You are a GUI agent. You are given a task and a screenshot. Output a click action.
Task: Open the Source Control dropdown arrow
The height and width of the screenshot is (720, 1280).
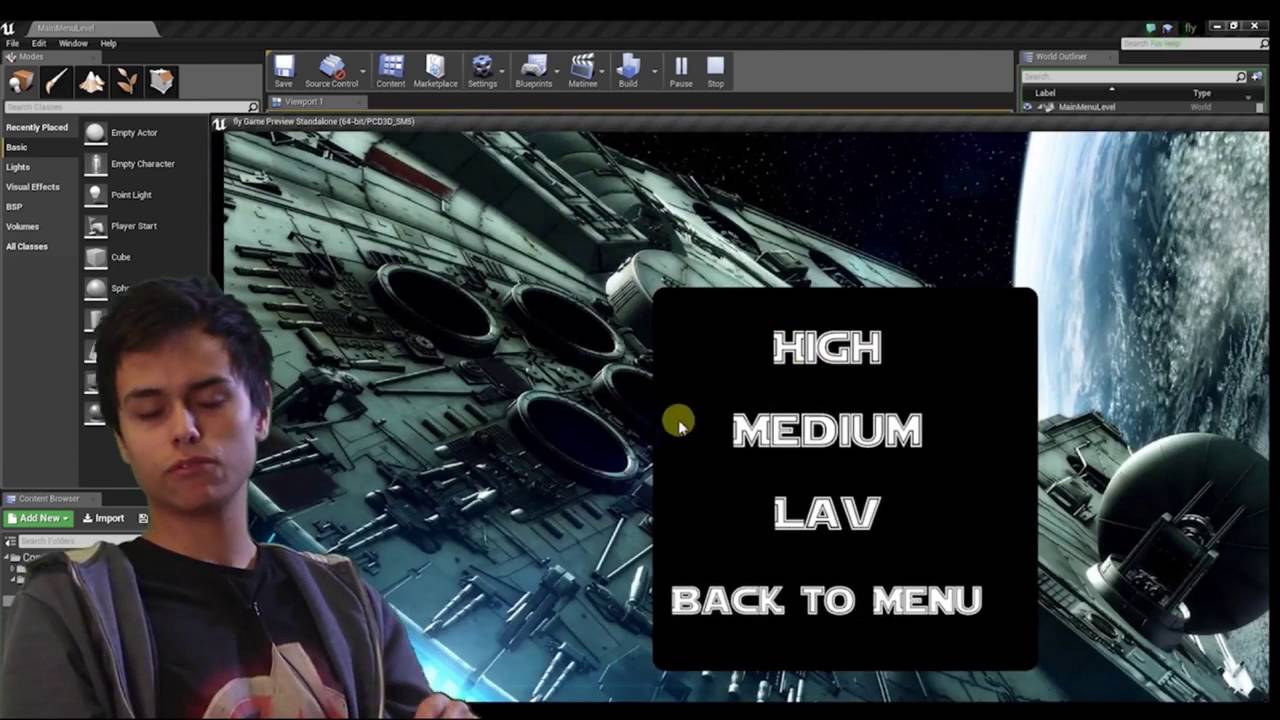pyautogui.click(x=362, y=71)
